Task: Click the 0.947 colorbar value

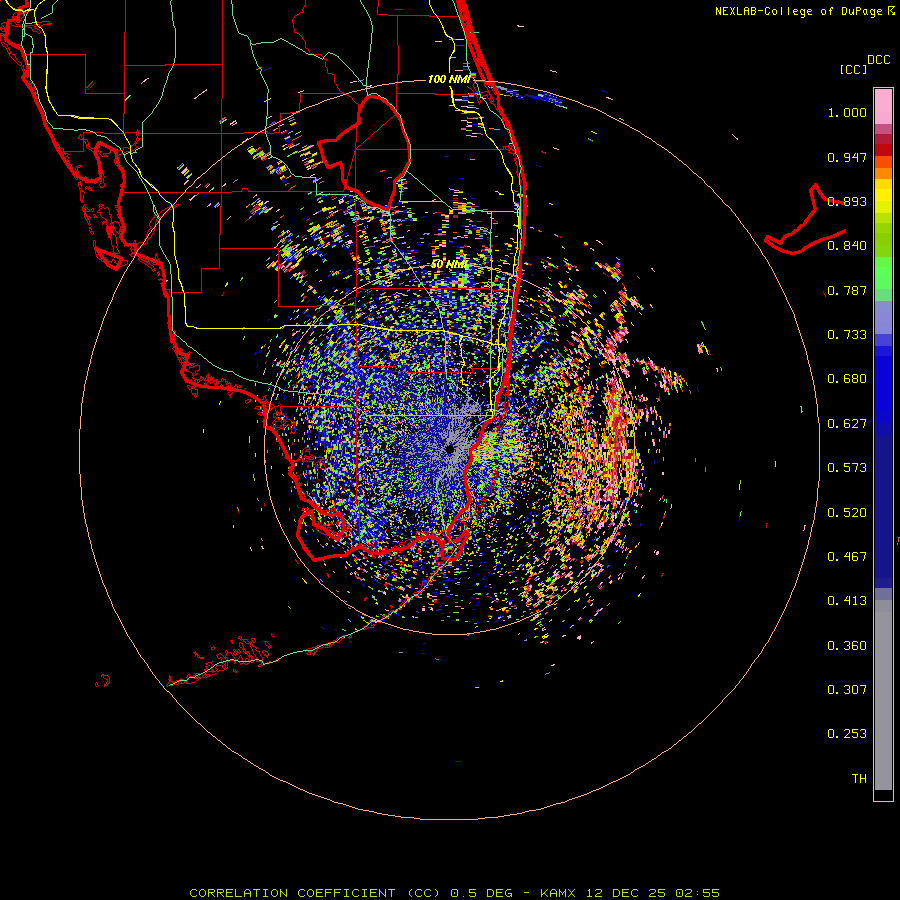Action: 847,158
